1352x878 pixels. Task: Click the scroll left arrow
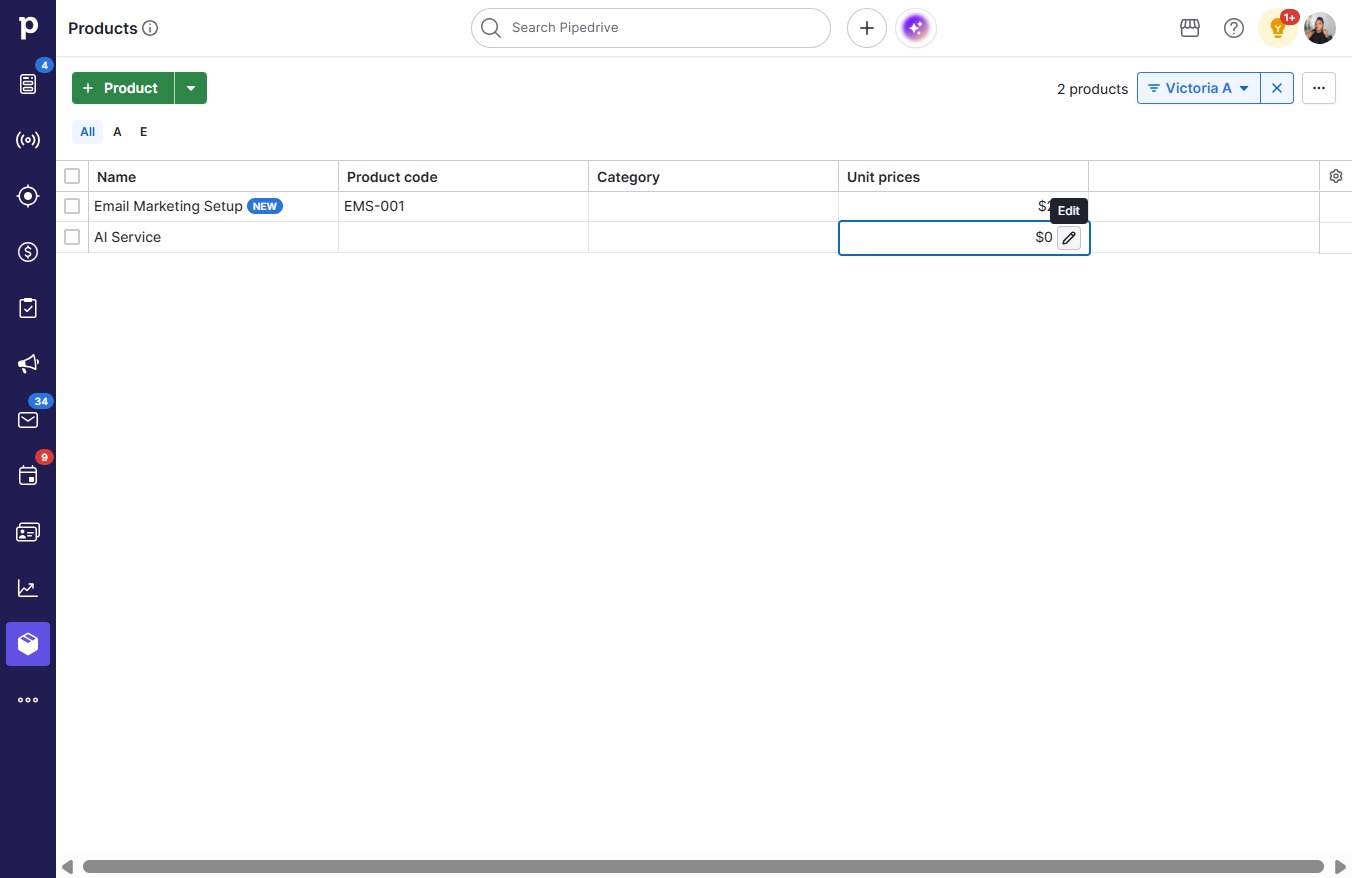(67, 867)
